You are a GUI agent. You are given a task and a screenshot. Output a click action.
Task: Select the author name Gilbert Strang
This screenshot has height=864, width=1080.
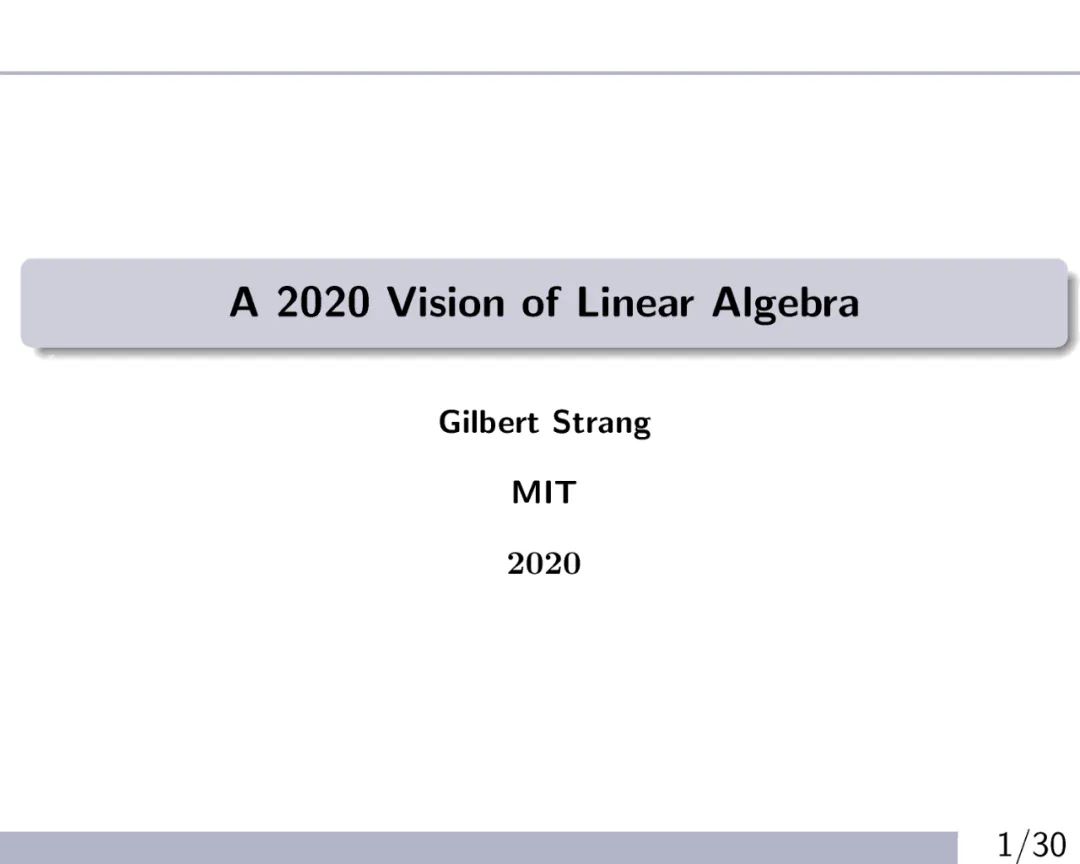pos(544,422)
